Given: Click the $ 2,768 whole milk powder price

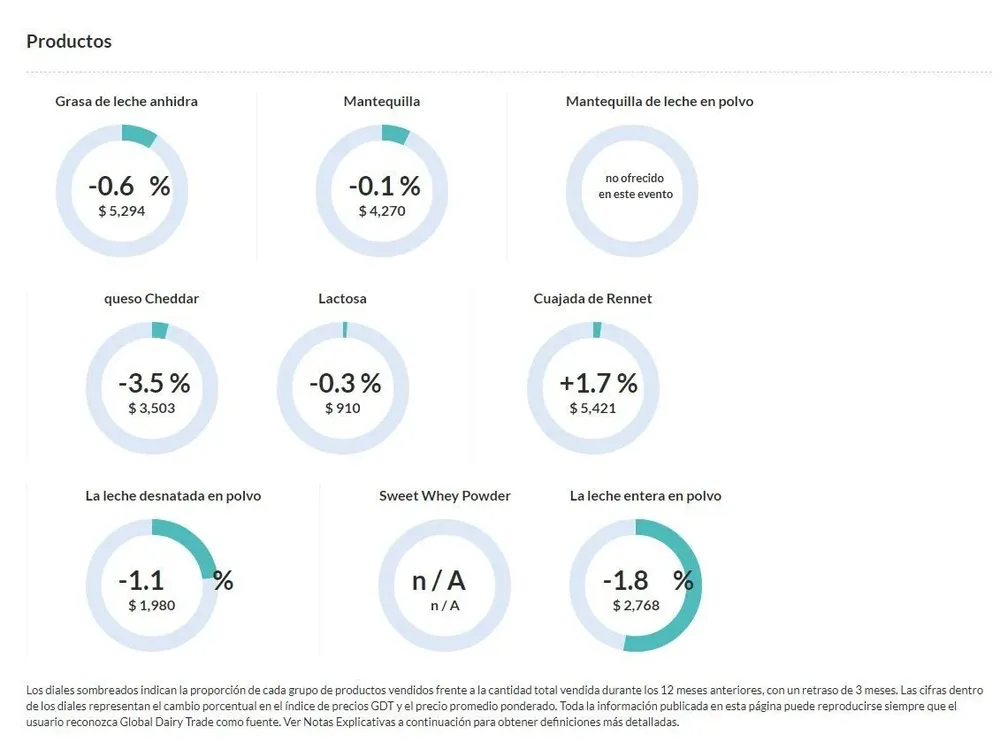Looking at the screenshot, I should (x=636, y=605).
